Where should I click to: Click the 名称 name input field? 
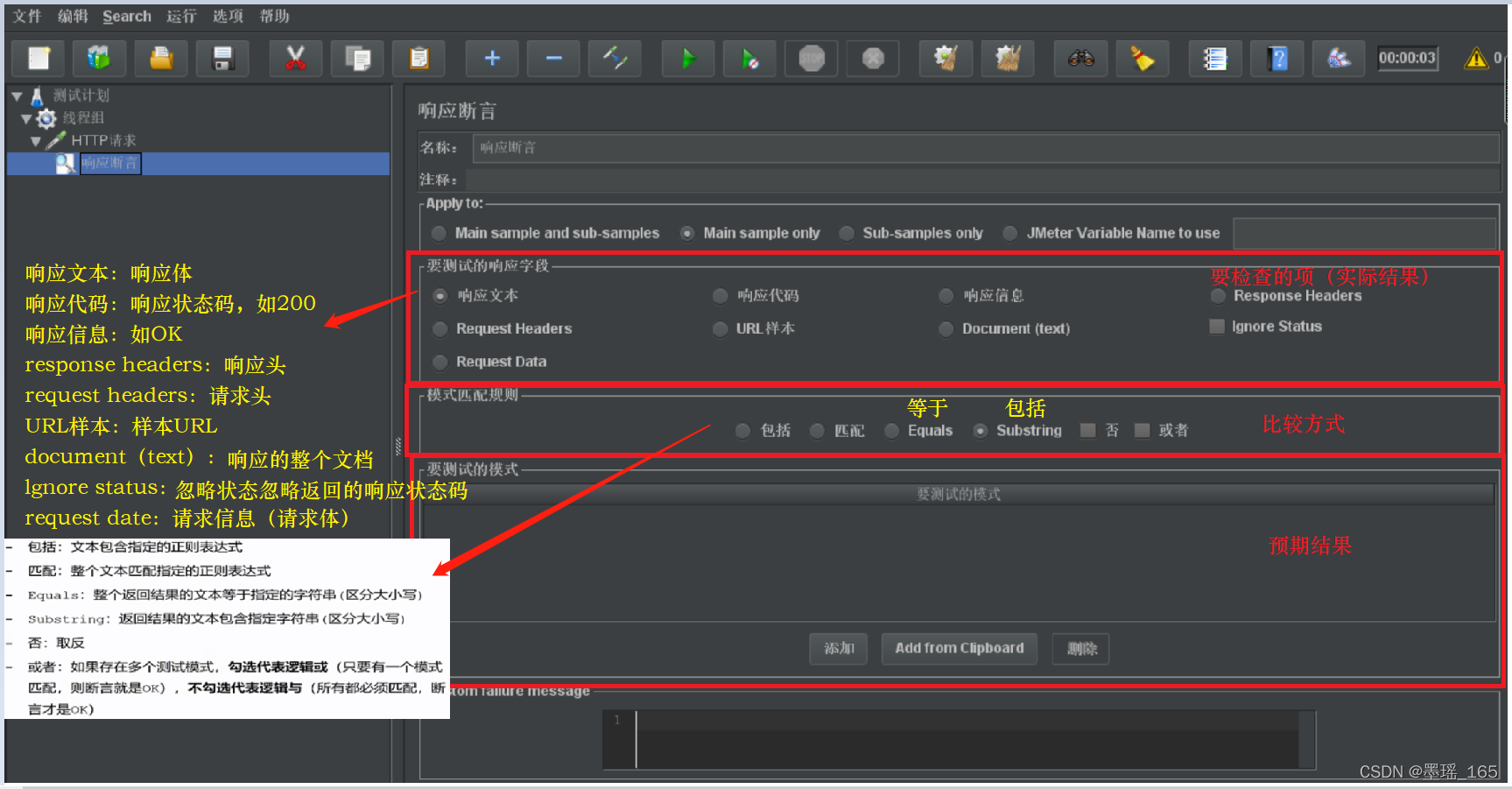pos(986,148)
